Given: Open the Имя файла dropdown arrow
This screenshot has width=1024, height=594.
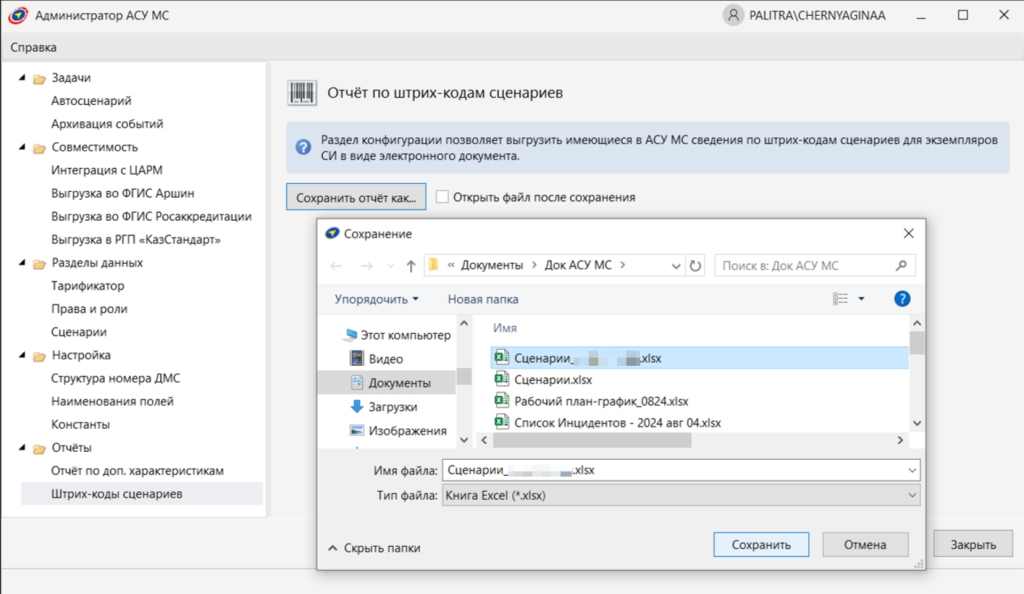Looking at the screenshot, I should coord(912,470).
